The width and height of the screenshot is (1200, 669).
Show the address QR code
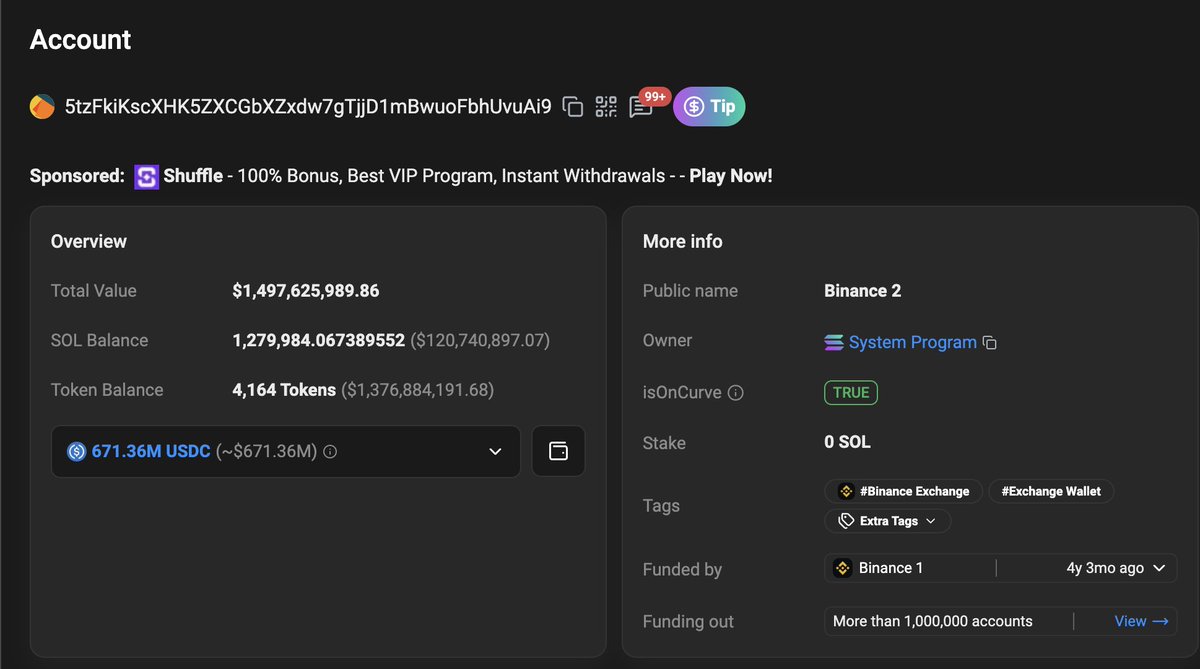[606, 107]
